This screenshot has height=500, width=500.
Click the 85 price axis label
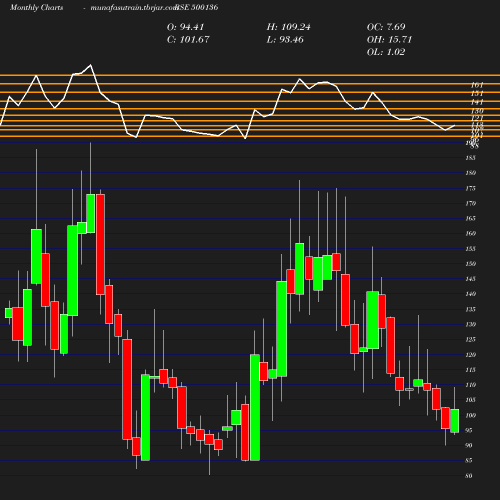469,460
